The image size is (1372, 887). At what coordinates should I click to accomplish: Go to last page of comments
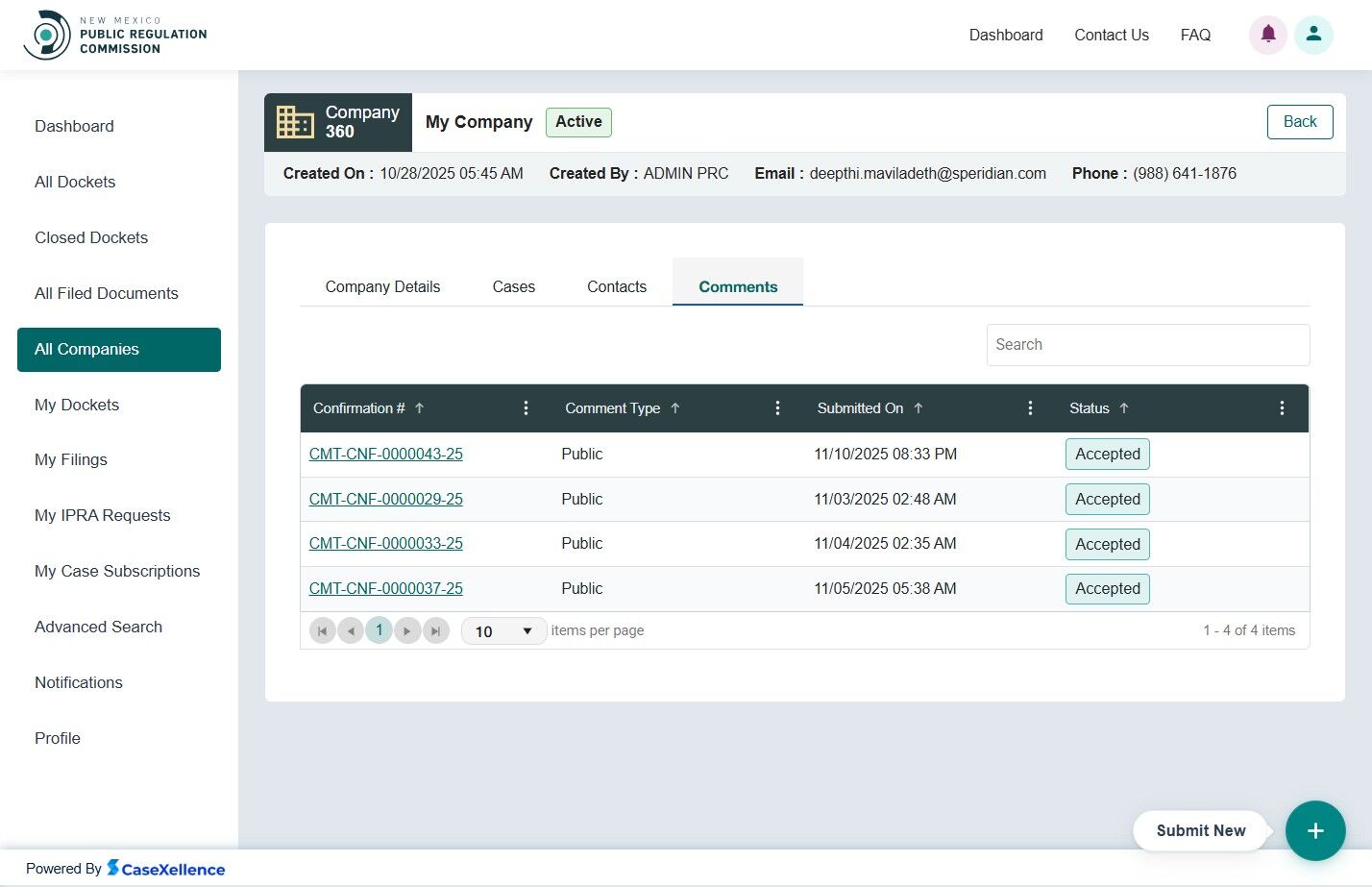[x=436, y=630]
